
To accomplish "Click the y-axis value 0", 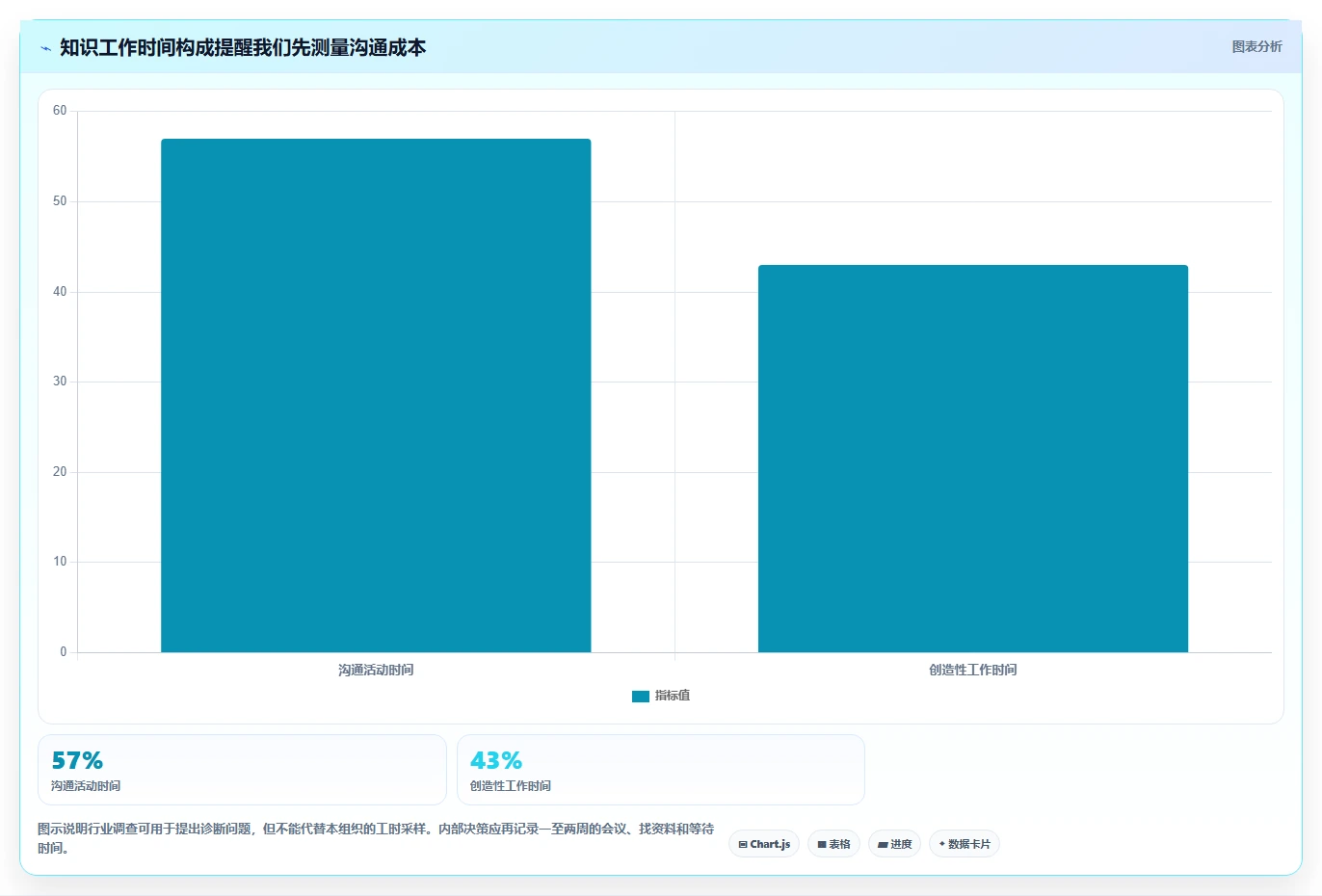I will click(64, 652).
